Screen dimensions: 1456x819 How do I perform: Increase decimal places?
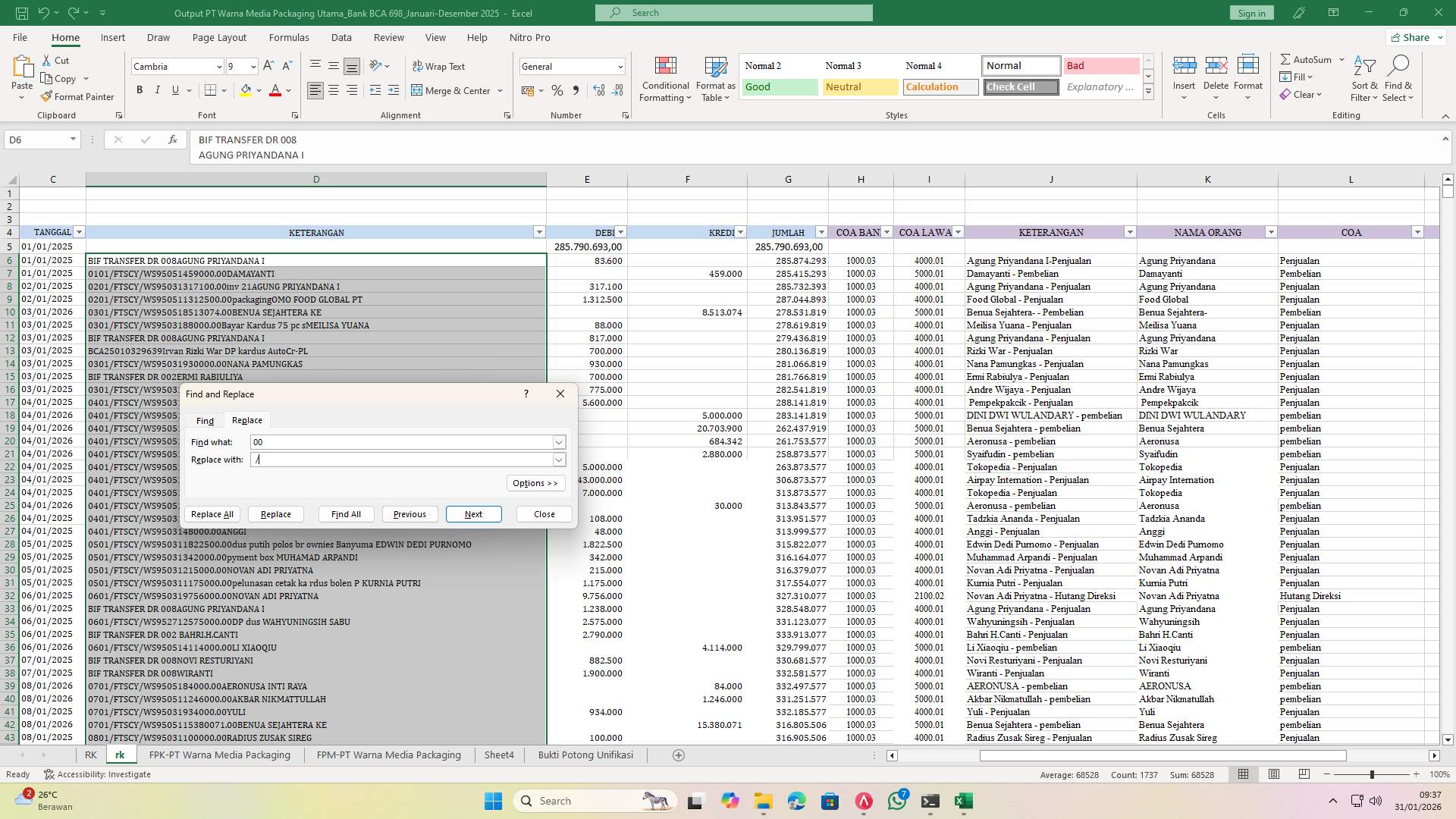point(598,89)
